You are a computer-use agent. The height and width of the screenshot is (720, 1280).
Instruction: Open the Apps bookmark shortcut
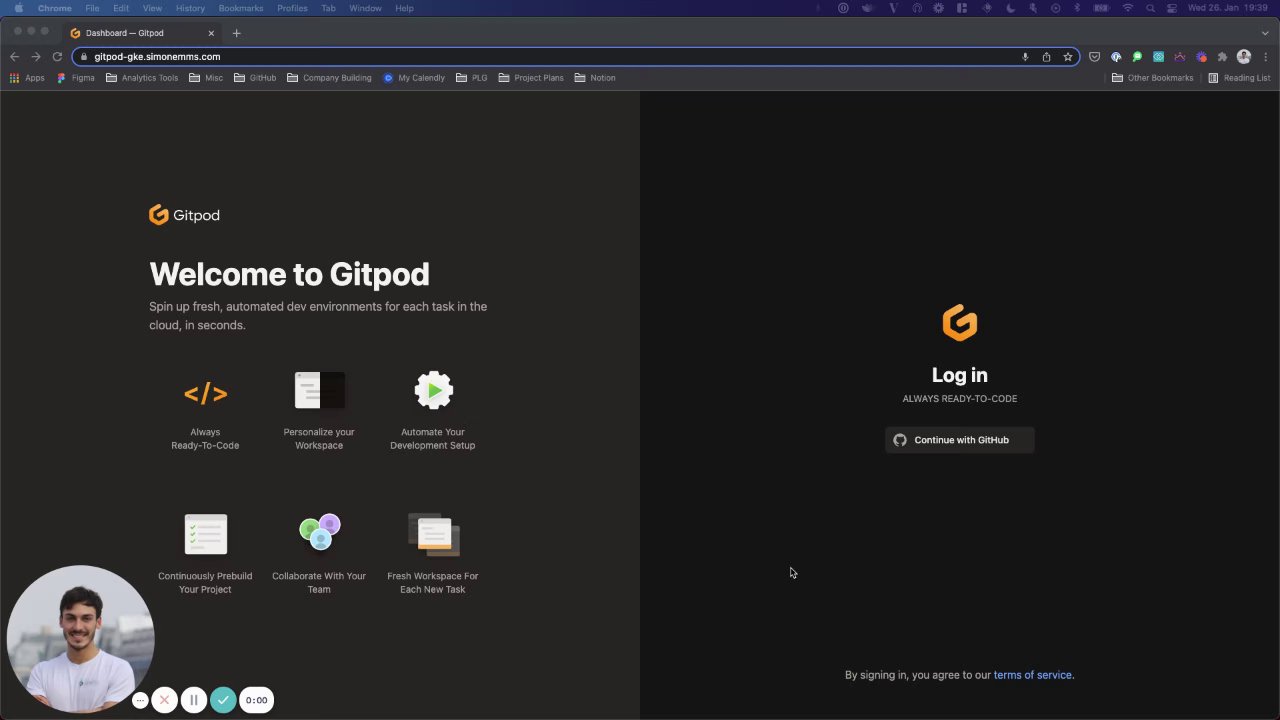point(27,78)
